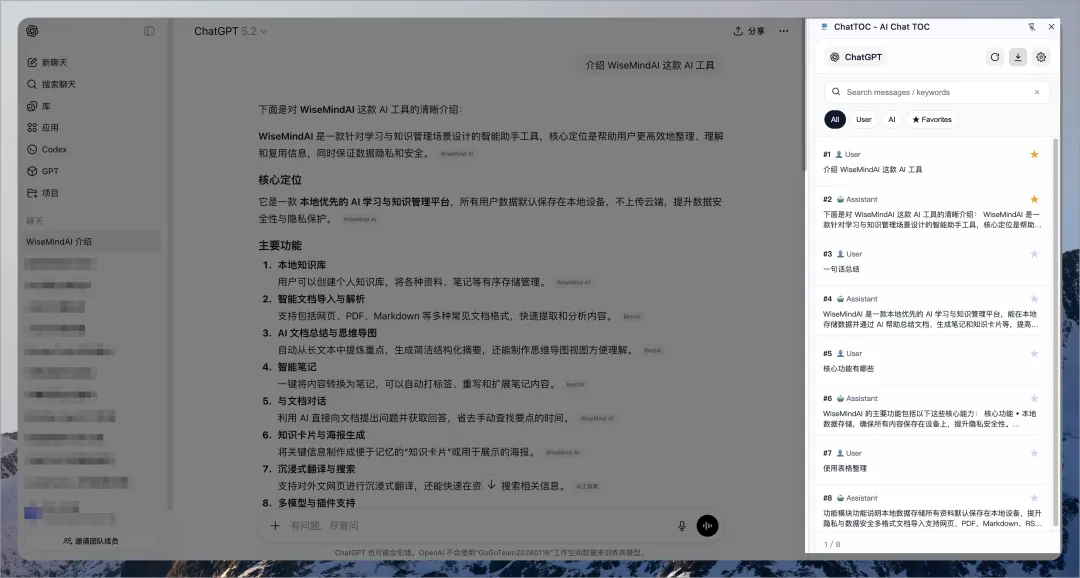Favorite message #3 with its star
1080x578 pixels.
click(1034, 254)
